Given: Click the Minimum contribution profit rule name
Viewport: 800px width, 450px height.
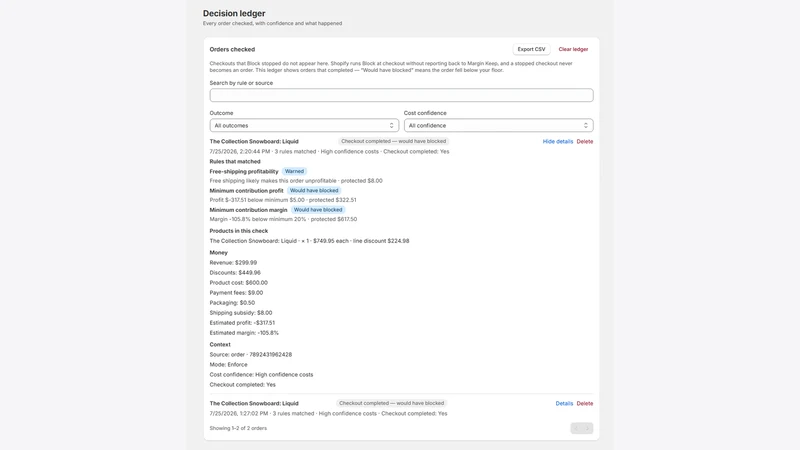Looking at the screenshot, I should pos(246,190).
